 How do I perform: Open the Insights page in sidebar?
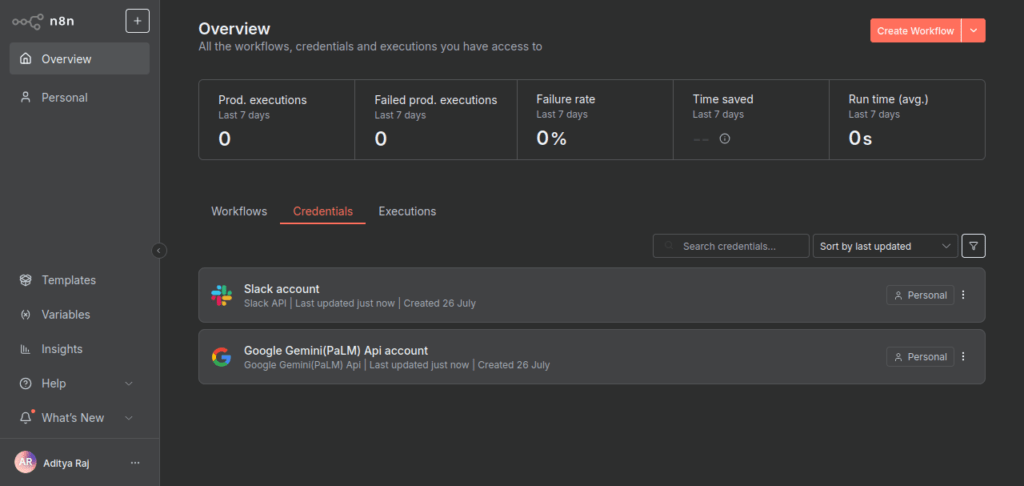coord(61,349)
